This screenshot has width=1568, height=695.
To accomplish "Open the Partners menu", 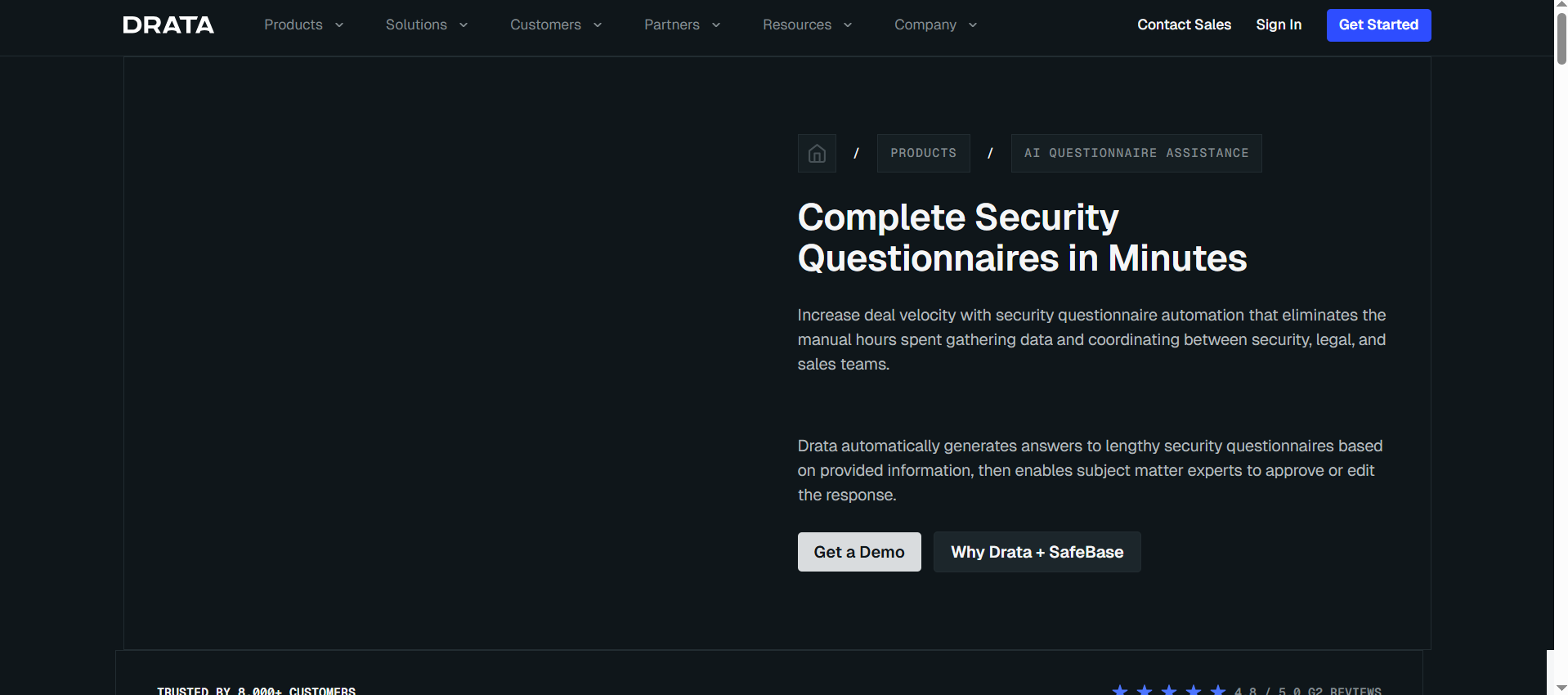I will tap(672, 25).
